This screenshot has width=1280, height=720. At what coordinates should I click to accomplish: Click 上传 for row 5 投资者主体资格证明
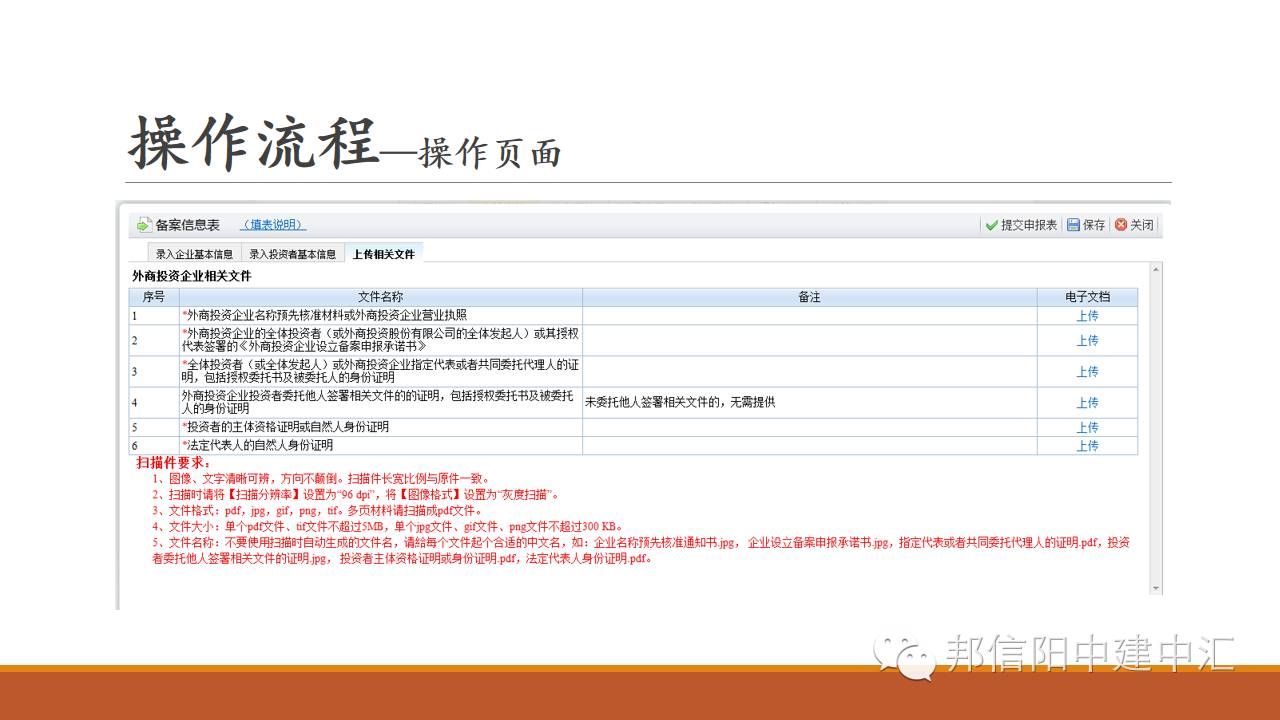click(x=1087, y=428)
